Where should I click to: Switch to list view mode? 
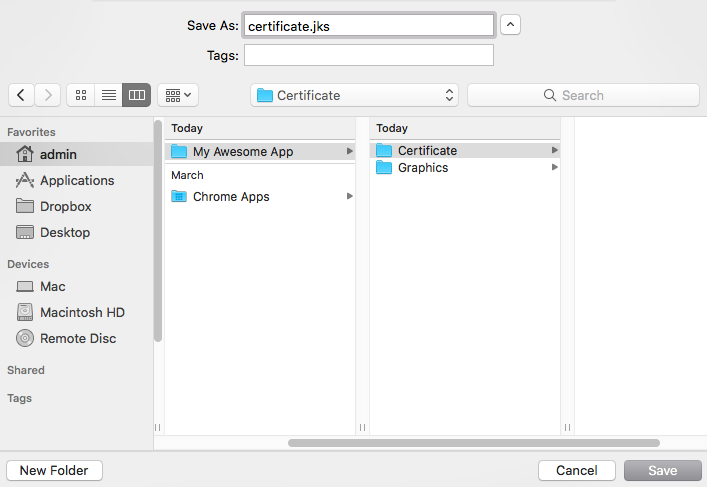109,95
